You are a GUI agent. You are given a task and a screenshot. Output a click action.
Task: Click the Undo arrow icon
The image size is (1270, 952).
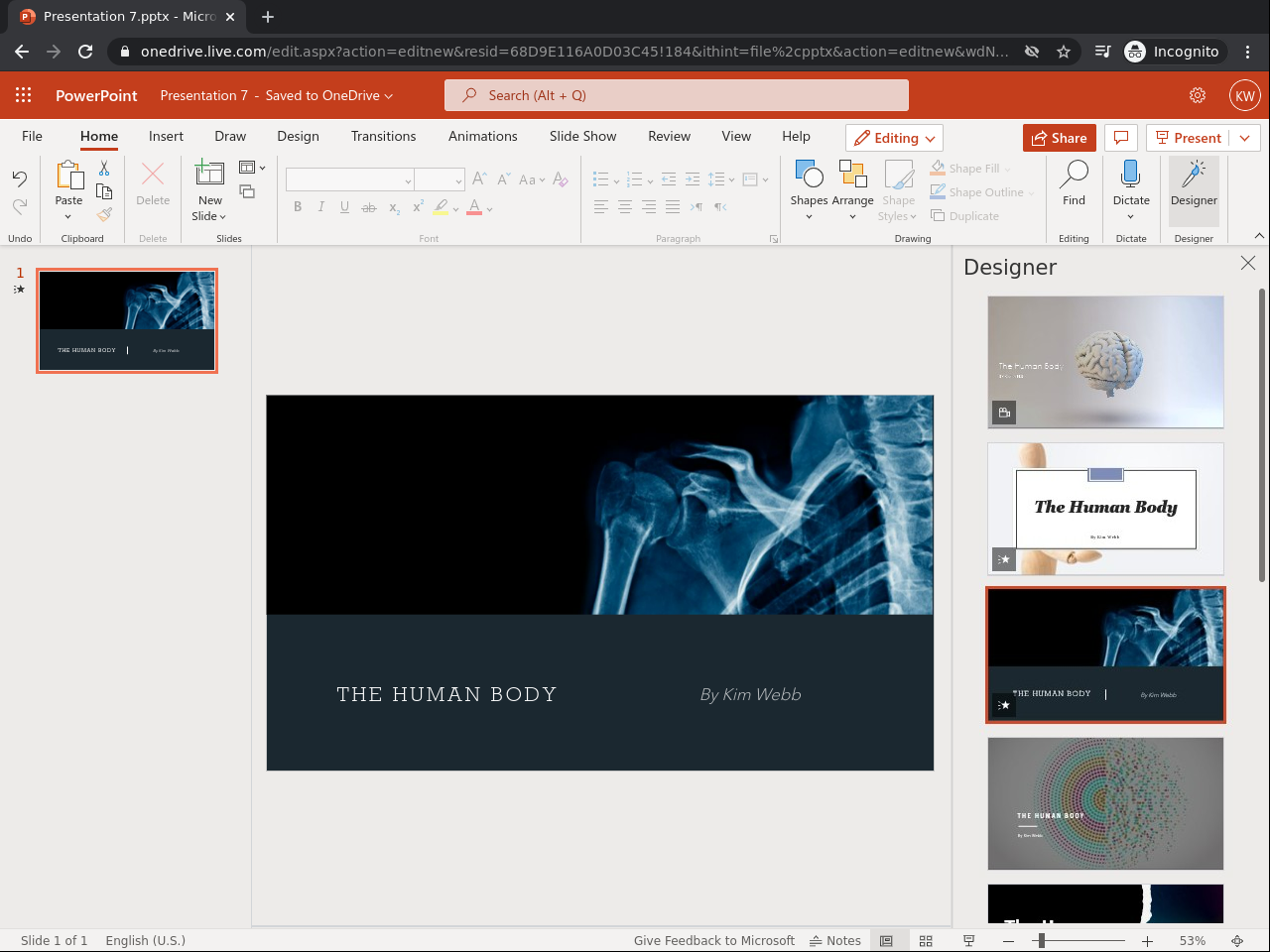(20, 178)
